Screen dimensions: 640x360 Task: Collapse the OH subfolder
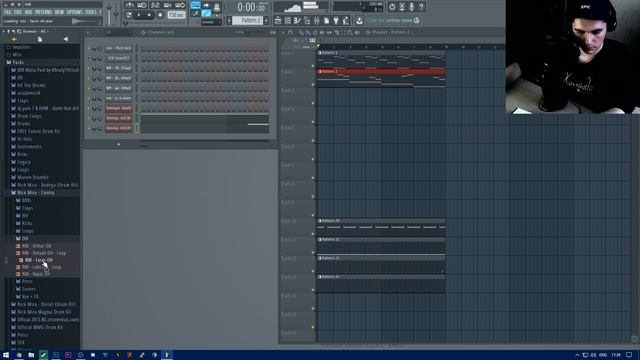pyautogui.click(x=25, y=238)
